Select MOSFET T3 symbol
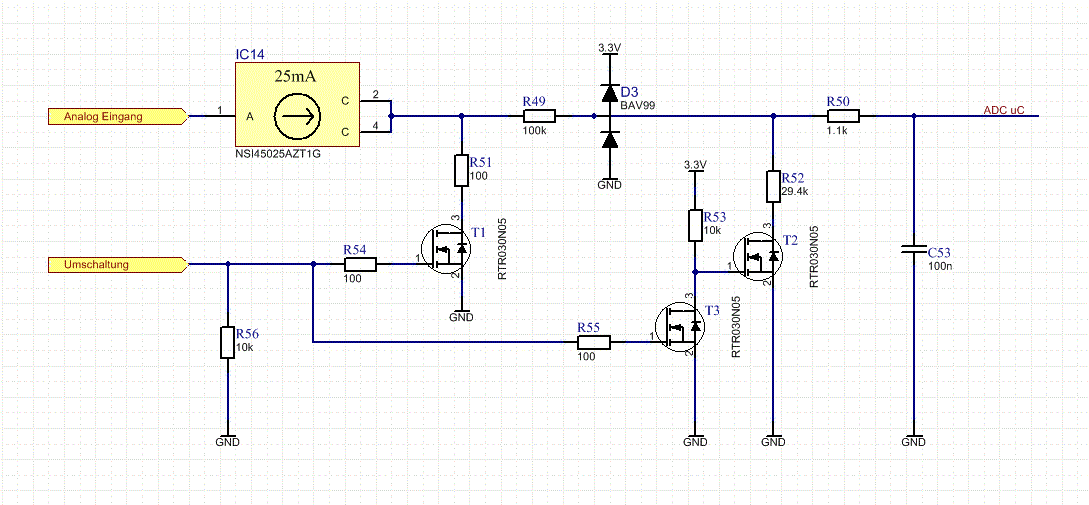 coord(681,327)
